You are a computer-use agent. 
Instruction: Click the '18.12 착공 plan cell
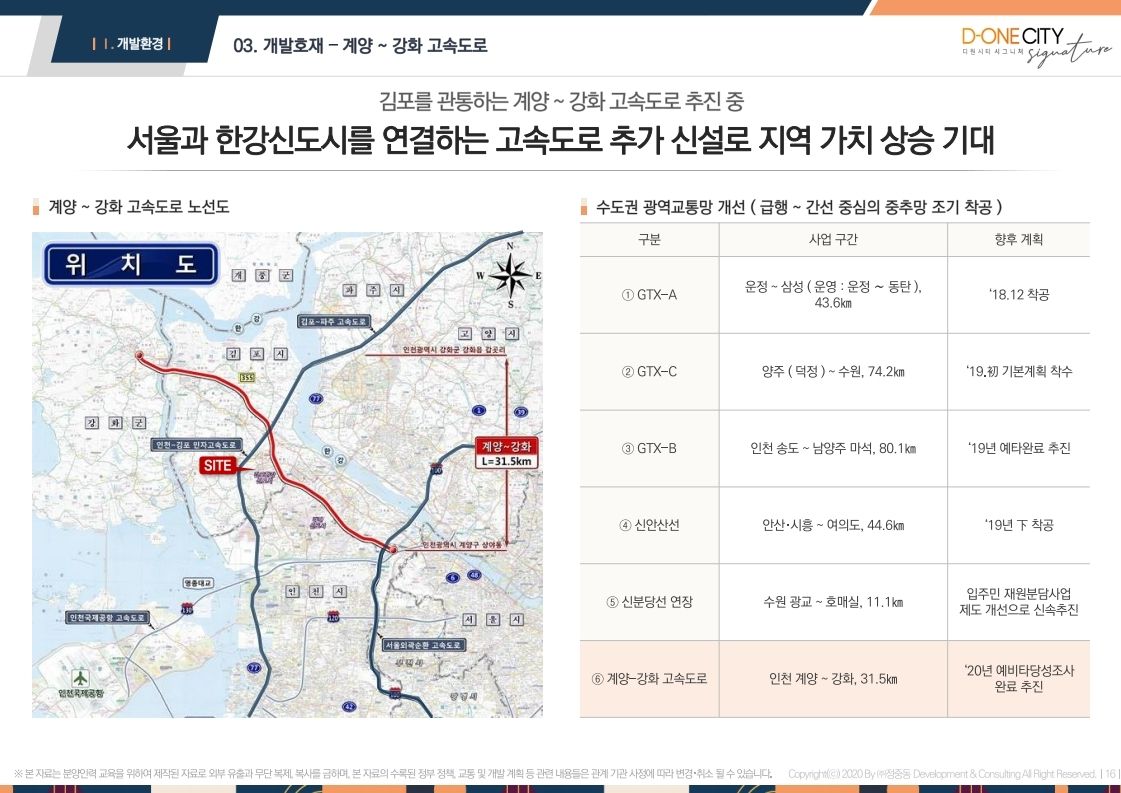tap(1018, 295)
